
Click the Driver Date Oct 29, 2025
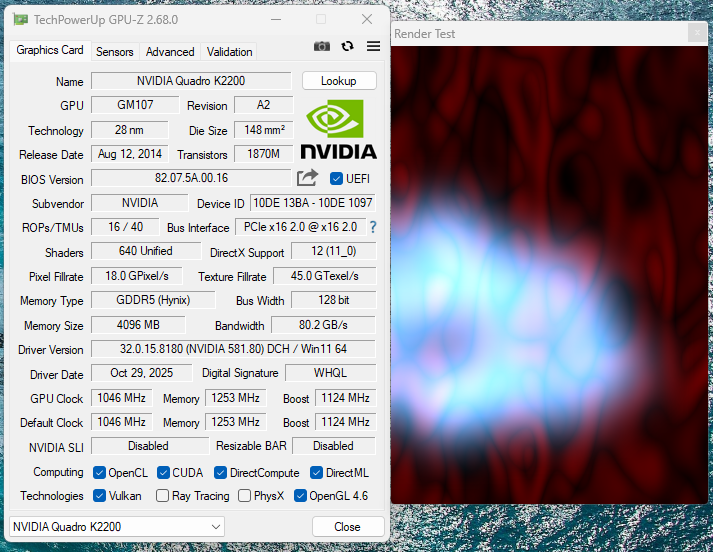[x=141, y=373]
